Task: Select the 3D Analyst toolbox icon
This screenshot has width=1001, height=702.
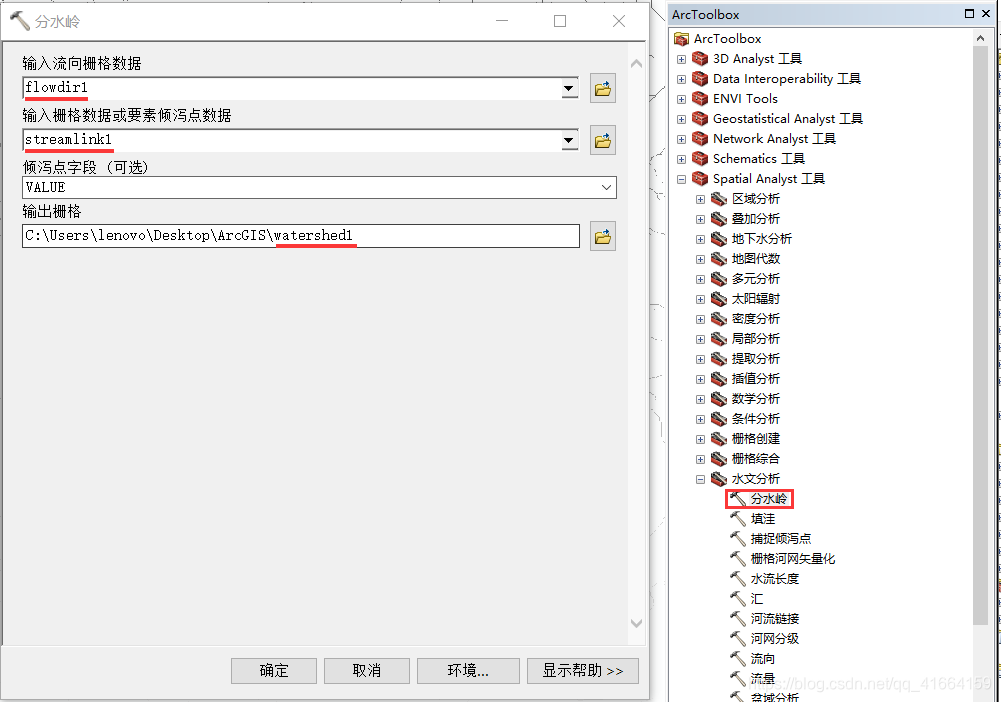Action: pos(700,59)
